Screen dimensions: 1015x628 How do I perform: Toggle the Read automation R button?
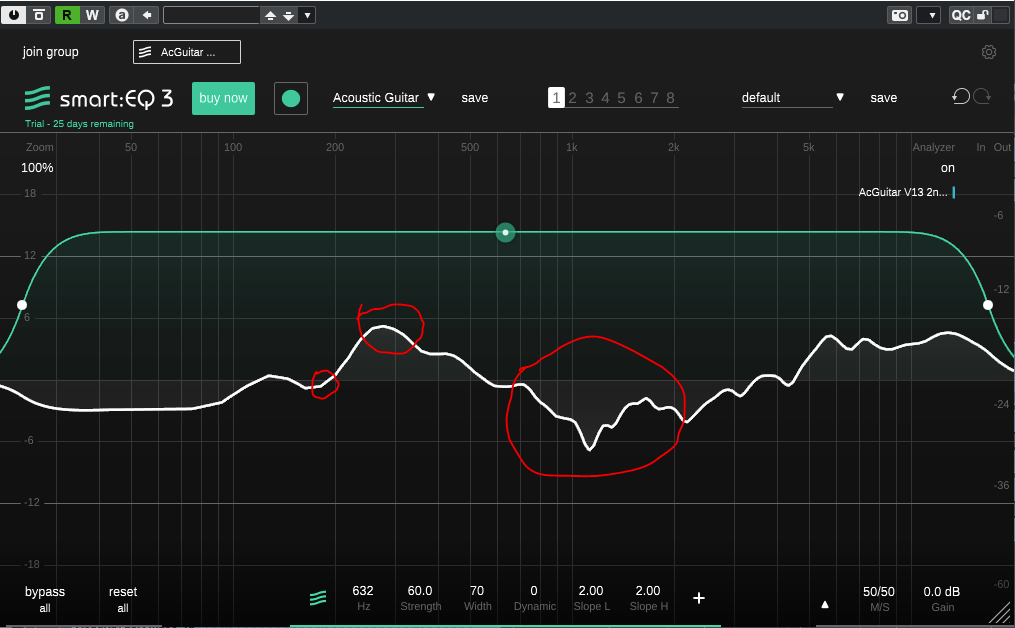(x=67, y=14)
